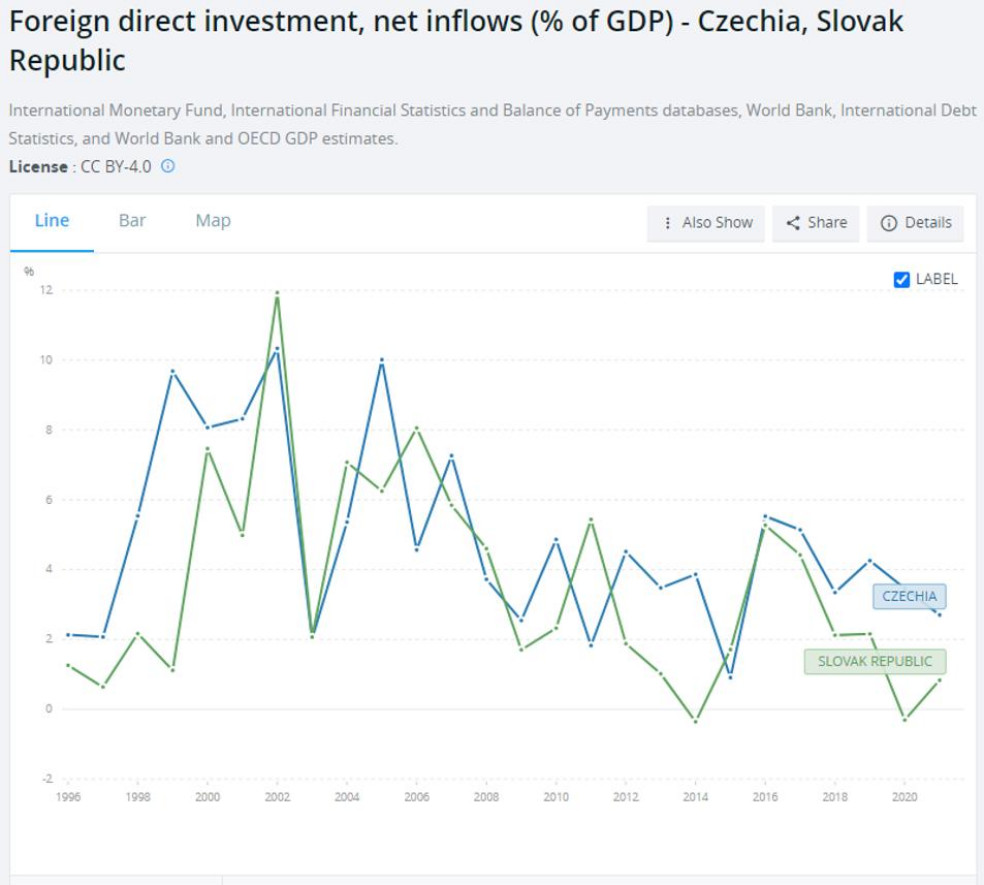The width and height of the screenshot is (984, 885).
Task: Click Slovak Republic's 2002 peak data point
Action: 277,293
